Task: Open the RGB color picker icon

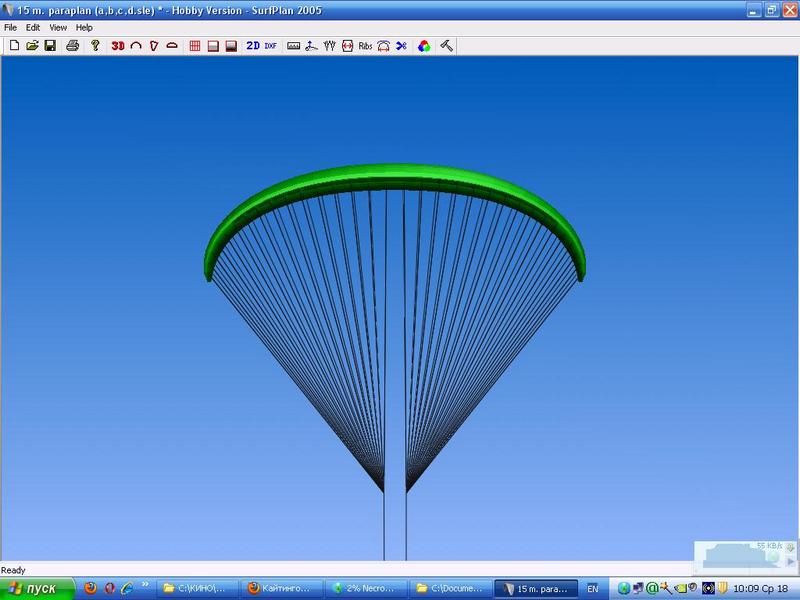Action: (x=424, y=46)
